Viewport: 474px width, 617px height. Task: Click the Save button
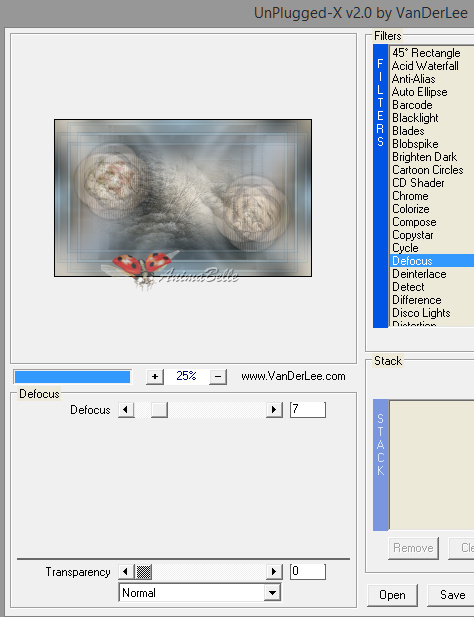coord(452,595)
